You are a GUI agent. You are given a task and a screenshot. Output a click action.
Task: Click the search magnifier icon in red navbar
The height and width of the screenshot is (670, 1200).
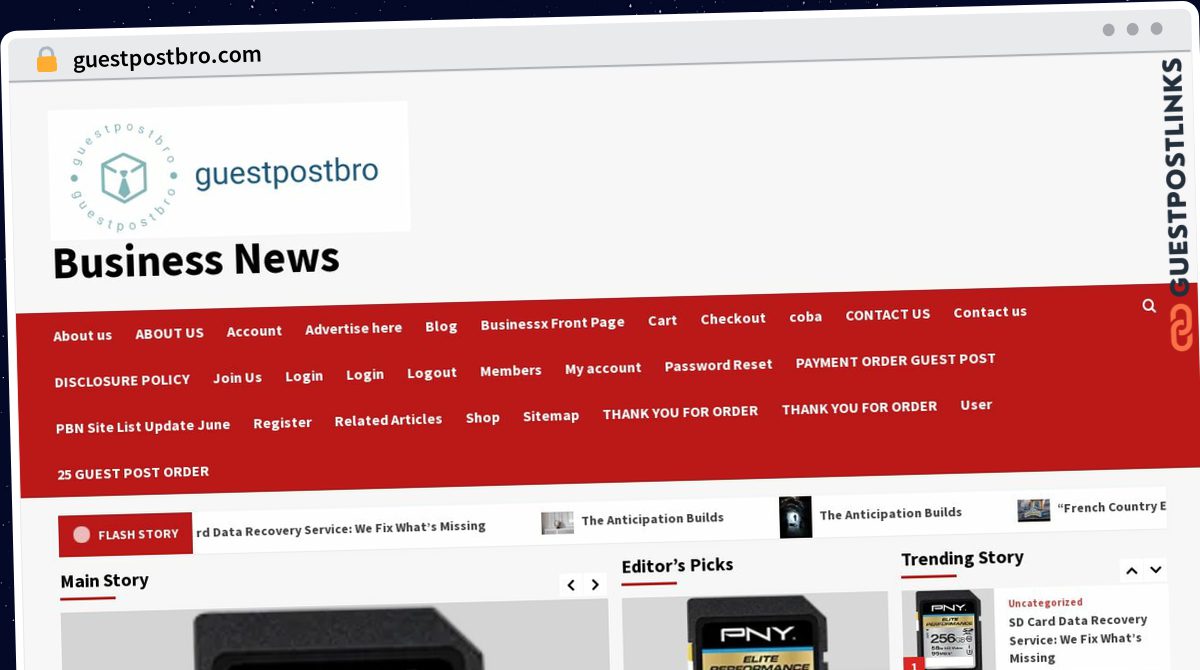click(x=1149, y=306)
